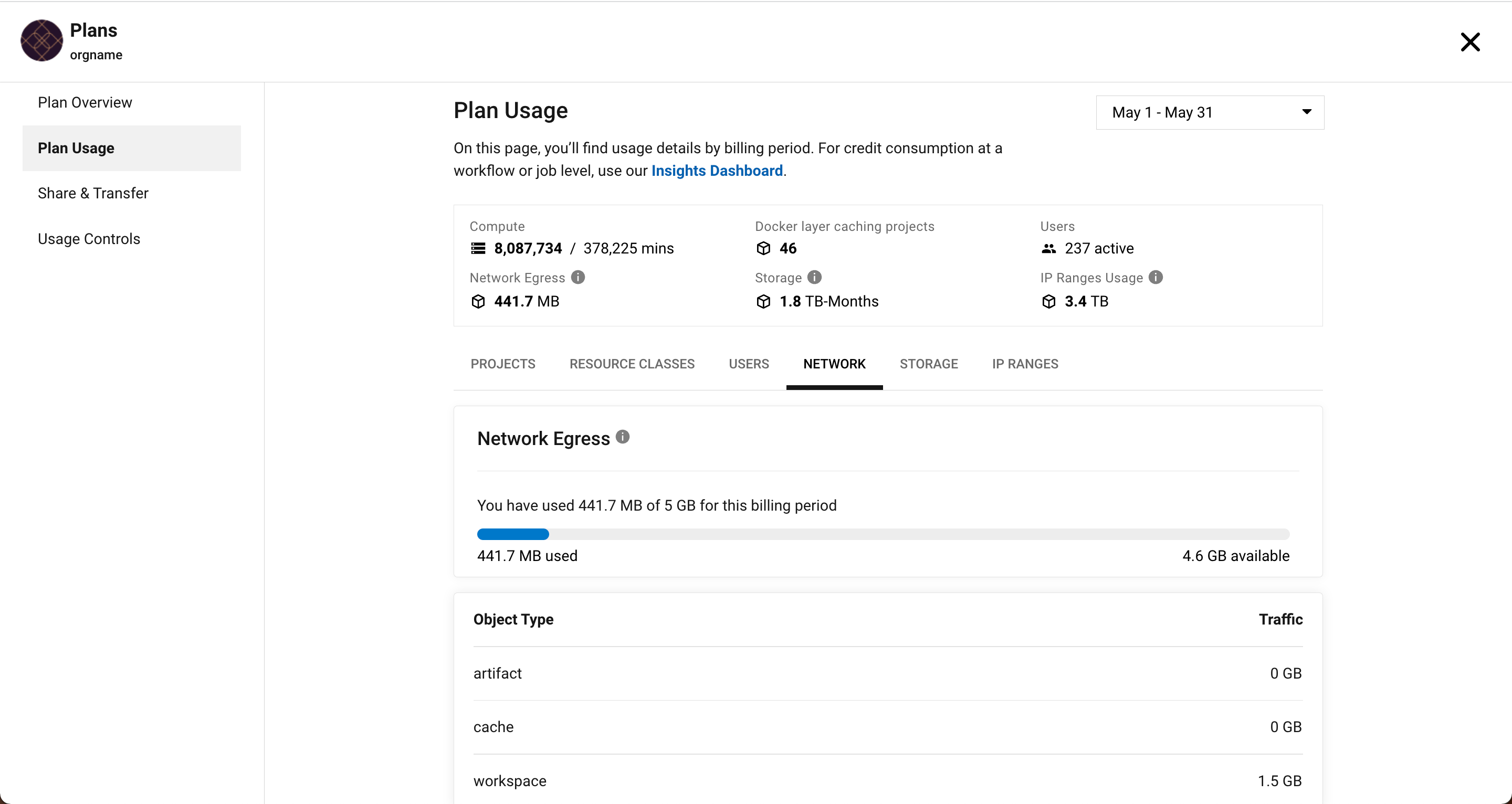Click the 1.5 GB workspace traffic value
Screen dimensions: 1512x804
(1279, 782)
